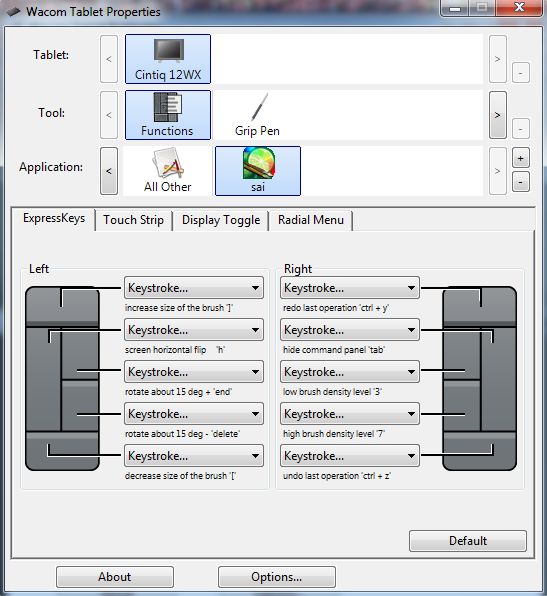
Task: Click the right ExpressKeys tablet diagram
Action: [480, 378]
